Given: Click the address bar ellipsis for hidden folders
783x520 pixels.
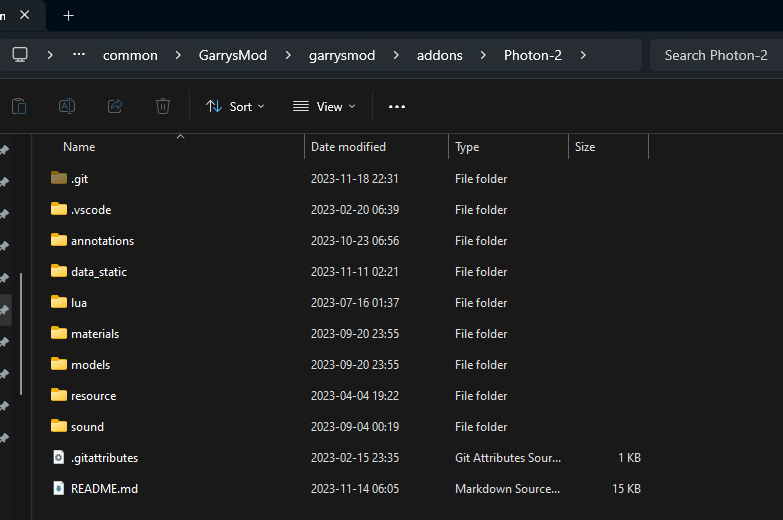Looking at the screenshot, I should click(79, 54).
